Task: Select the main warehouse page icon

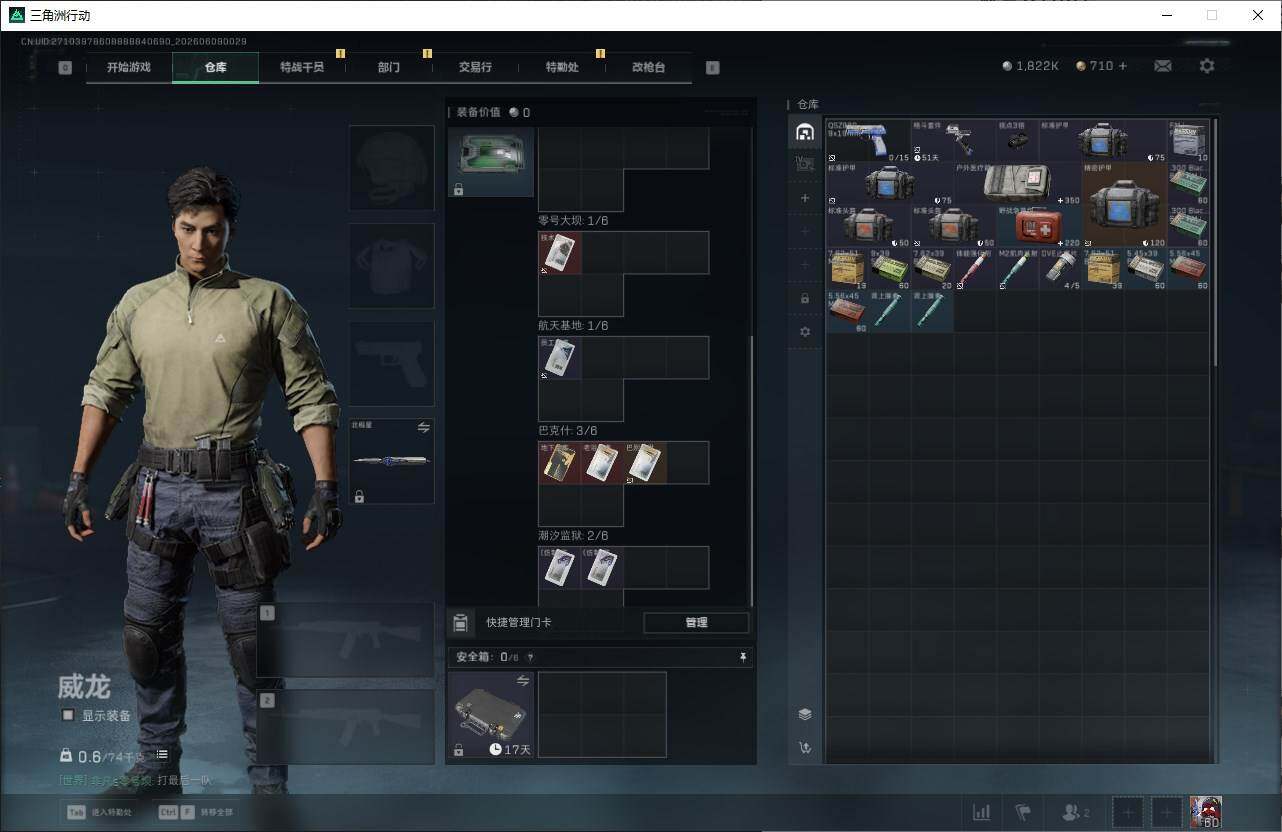Action: tap(805, 132)
